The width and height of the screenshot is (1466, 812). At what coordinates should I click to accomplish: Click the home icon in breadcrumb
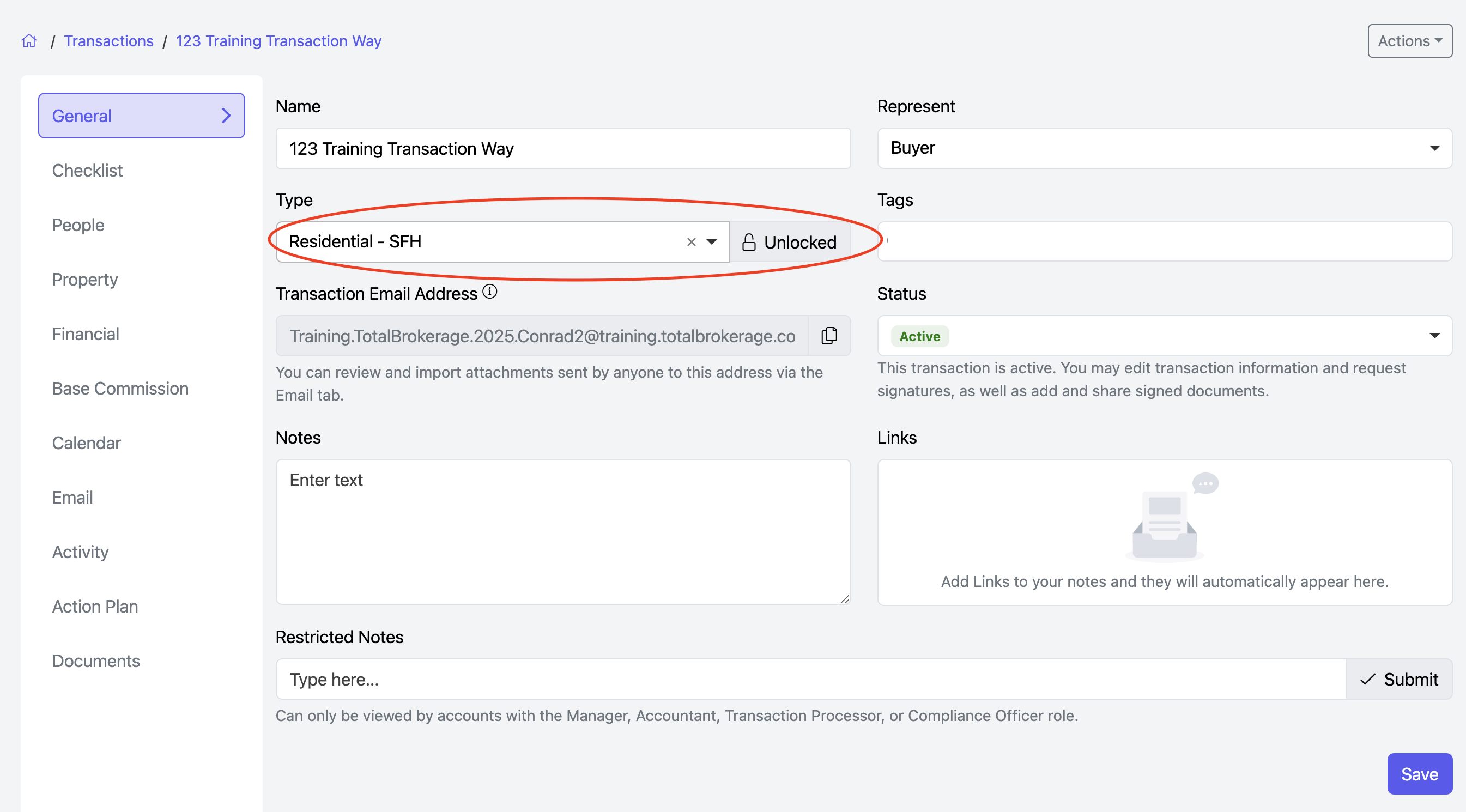[29, 41]
